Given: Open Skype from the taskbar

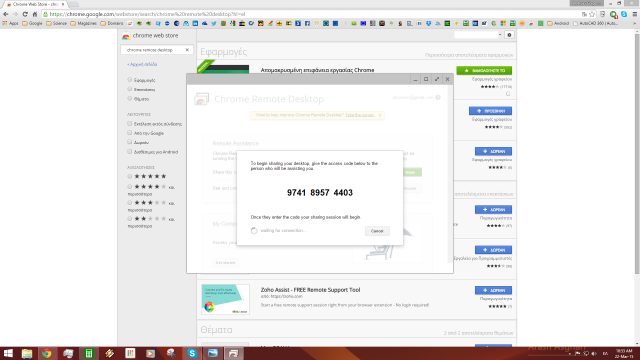Looking at the screenshot, I should click(192, 353).
